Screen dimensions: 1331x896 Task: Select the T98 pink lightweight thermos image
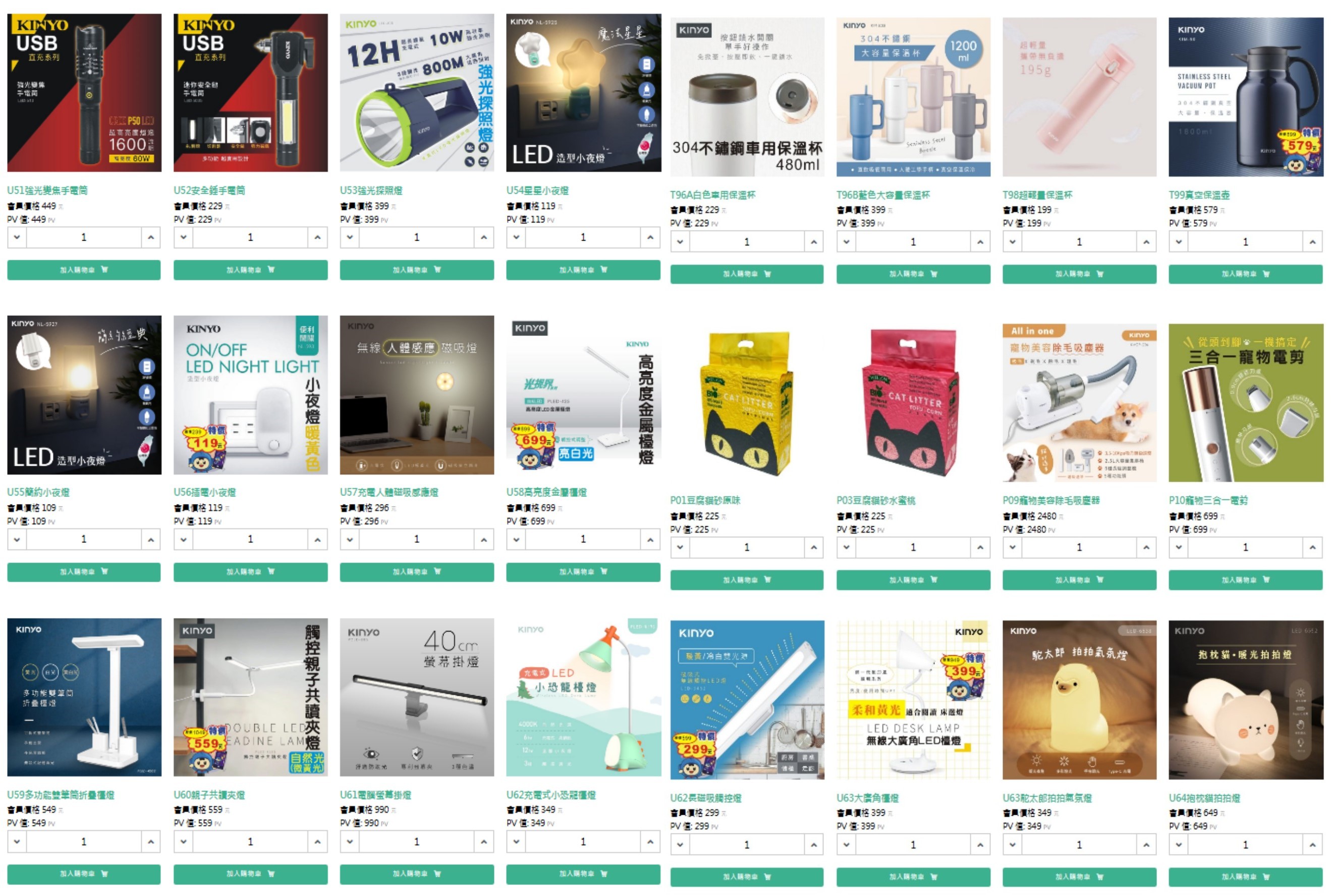tap(1079, 96)
